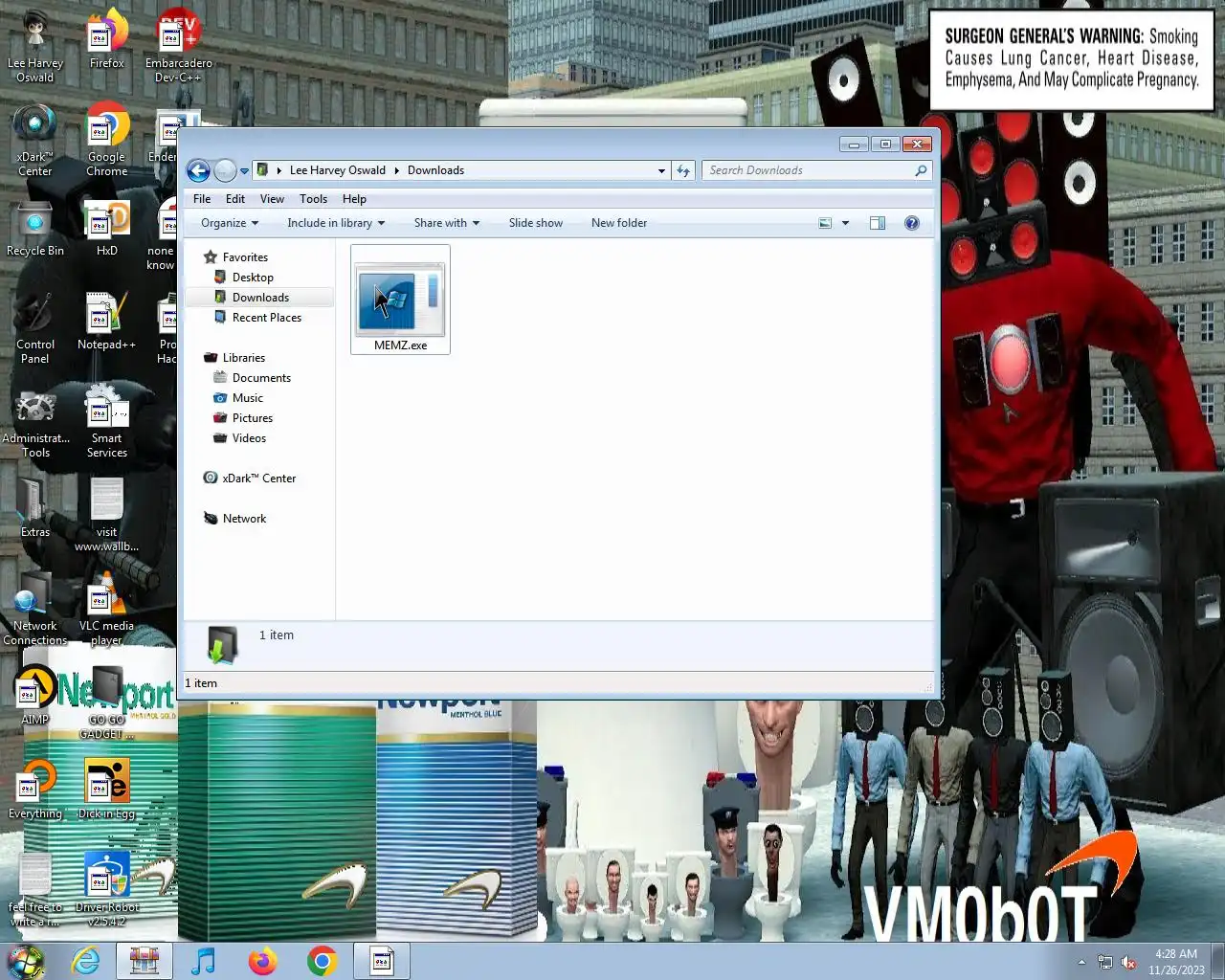This screenshot has width=1225, height=980.
Task: Select Lee Harvey Oswald desktop icon
Action: [x=35, y=46]
